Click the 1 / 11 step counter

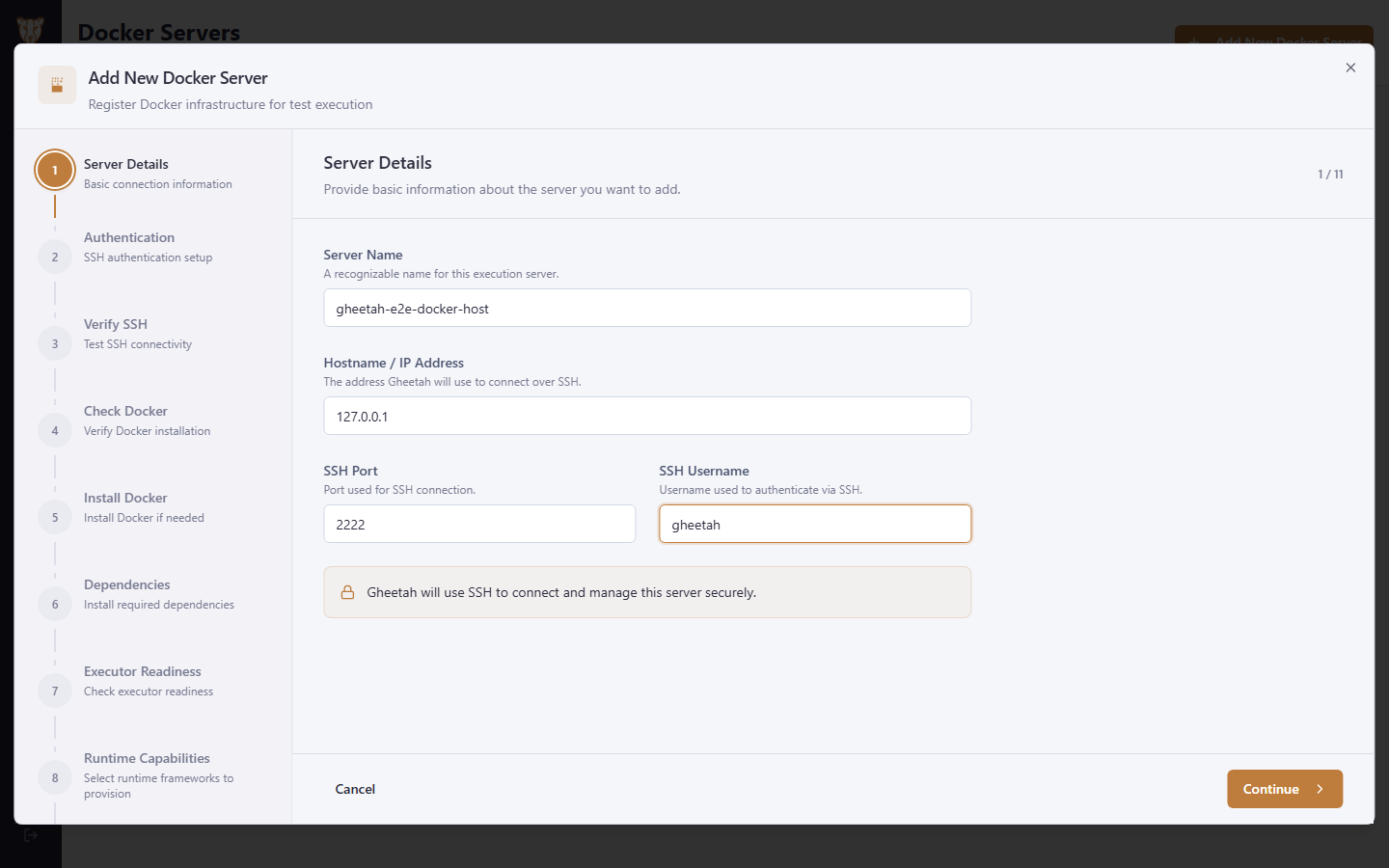(x=1330, y=175)
